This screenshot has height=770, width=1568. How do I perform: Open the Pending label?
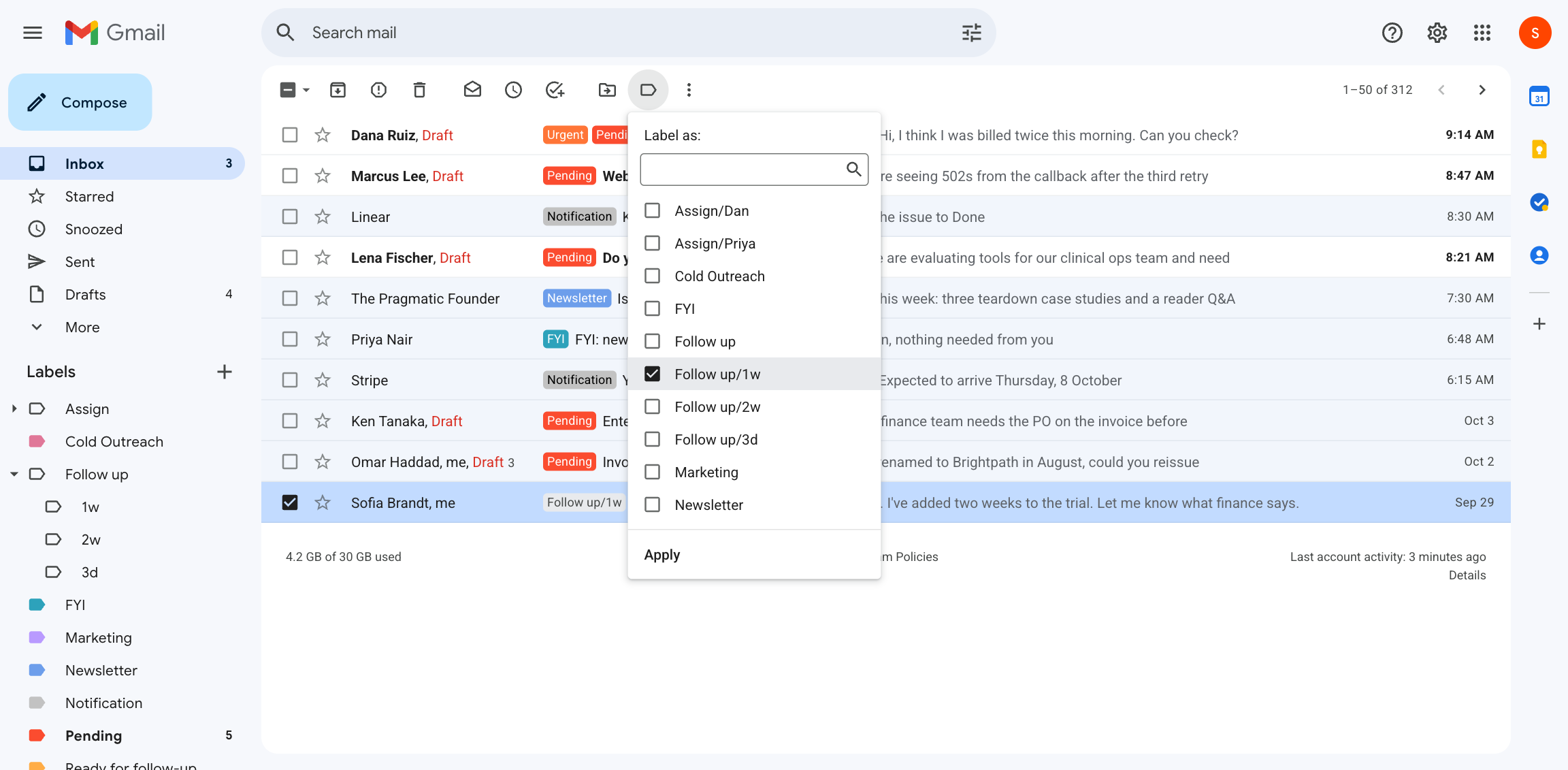122,735
